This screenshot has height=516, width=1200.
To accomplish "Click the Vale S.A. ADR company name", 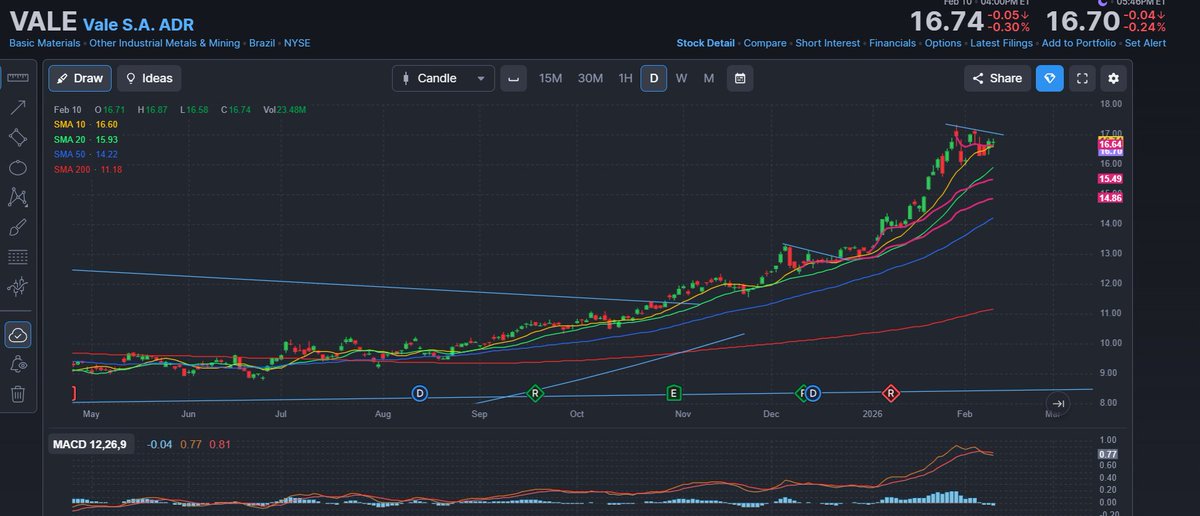I will 138,24.
